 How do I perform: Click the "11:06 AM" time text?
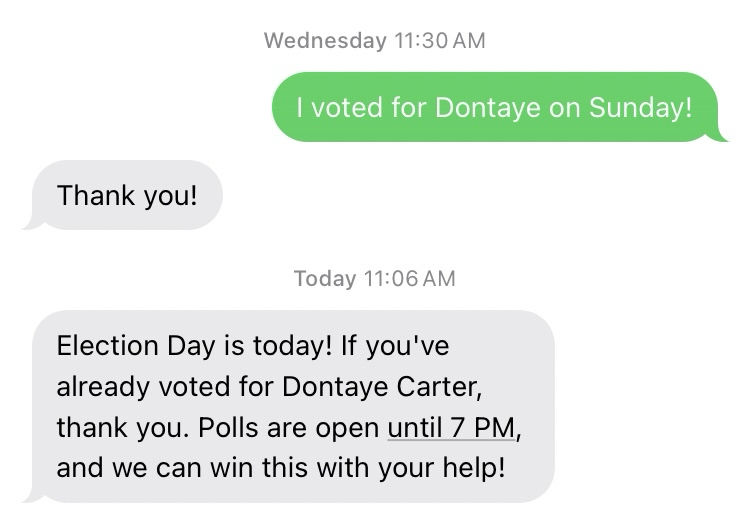(408, 278)
